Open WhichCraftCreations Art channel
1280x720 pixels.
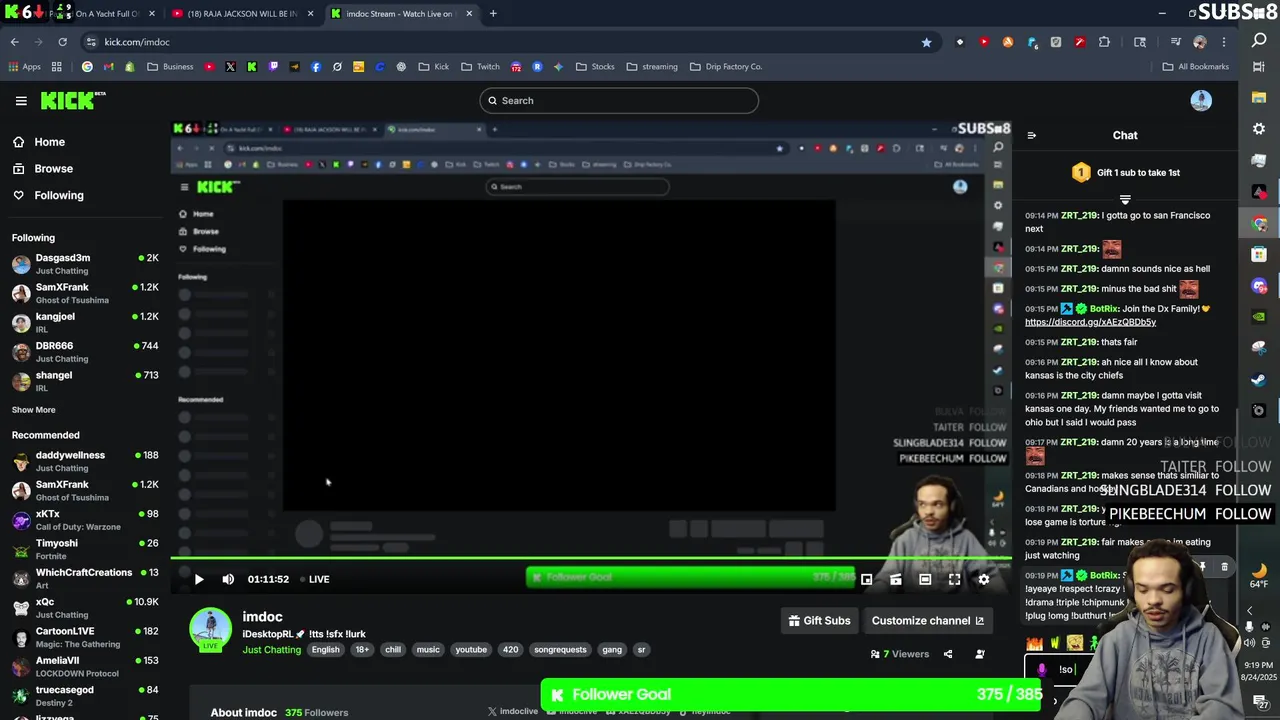(85, 578)
